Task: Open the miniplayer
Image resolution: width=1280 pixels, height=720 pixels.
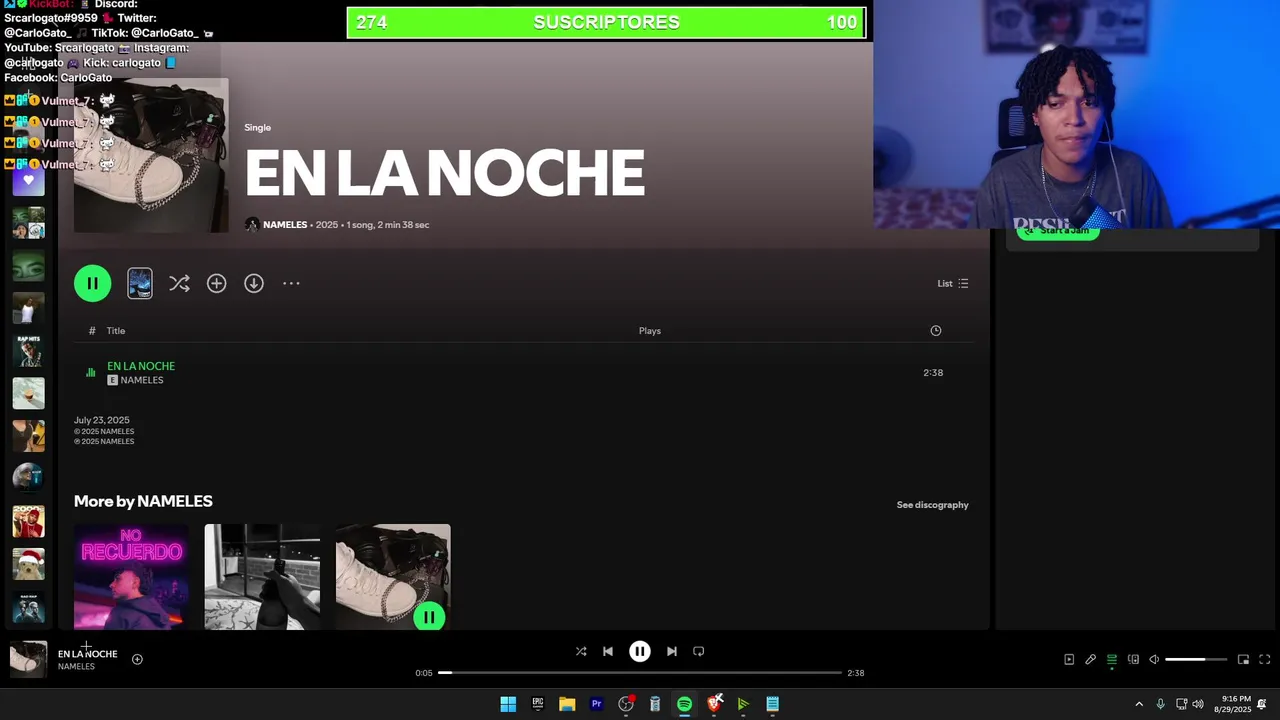Action: pyautogui.click(x=1243, y=659)
